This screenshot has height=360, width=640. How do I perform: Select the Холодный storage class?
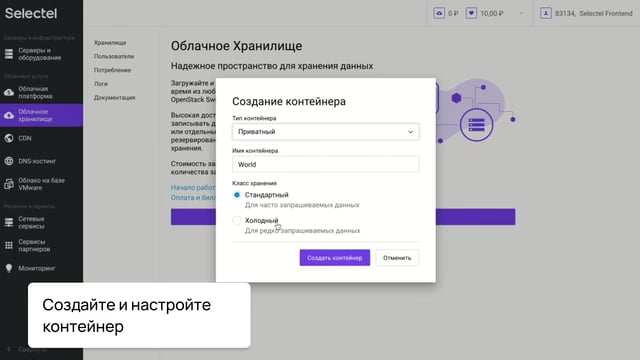(x=237, y=220)
